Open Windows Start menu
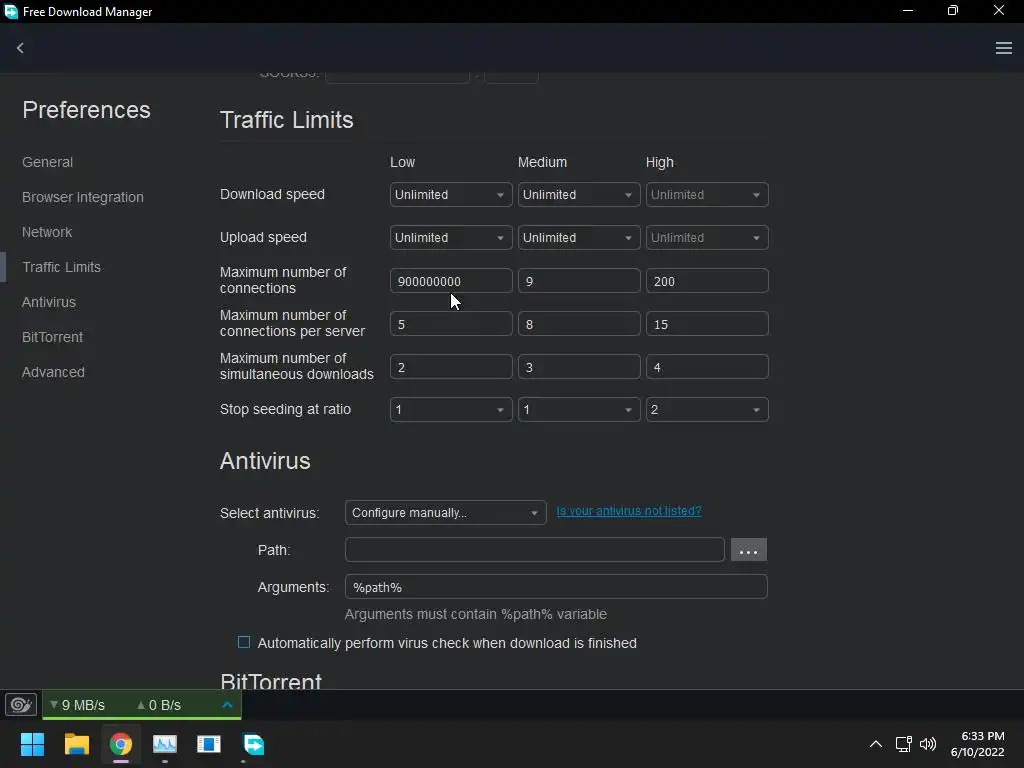Viewport: 1024px width, 768px height. [32, 744]
